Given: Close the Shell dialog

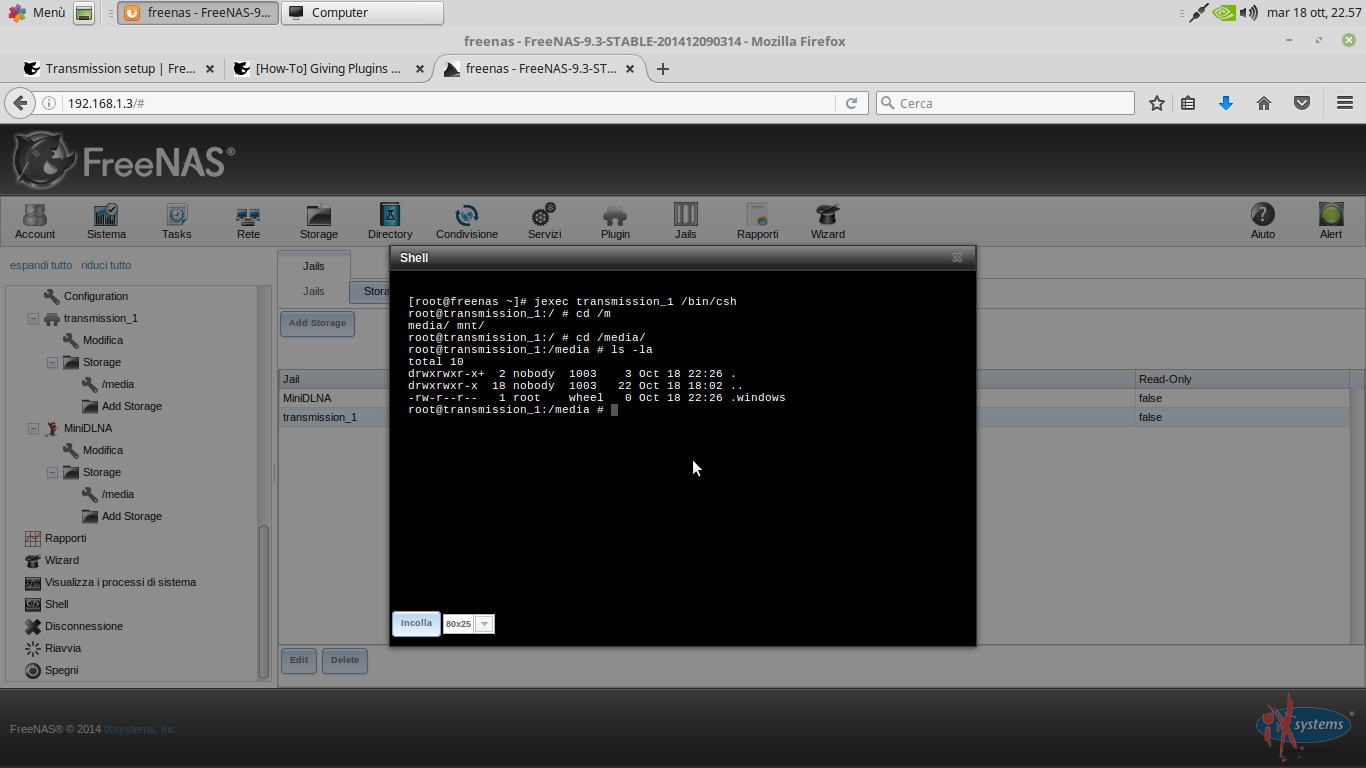Looking at the screenshot, I should [957, 258].
